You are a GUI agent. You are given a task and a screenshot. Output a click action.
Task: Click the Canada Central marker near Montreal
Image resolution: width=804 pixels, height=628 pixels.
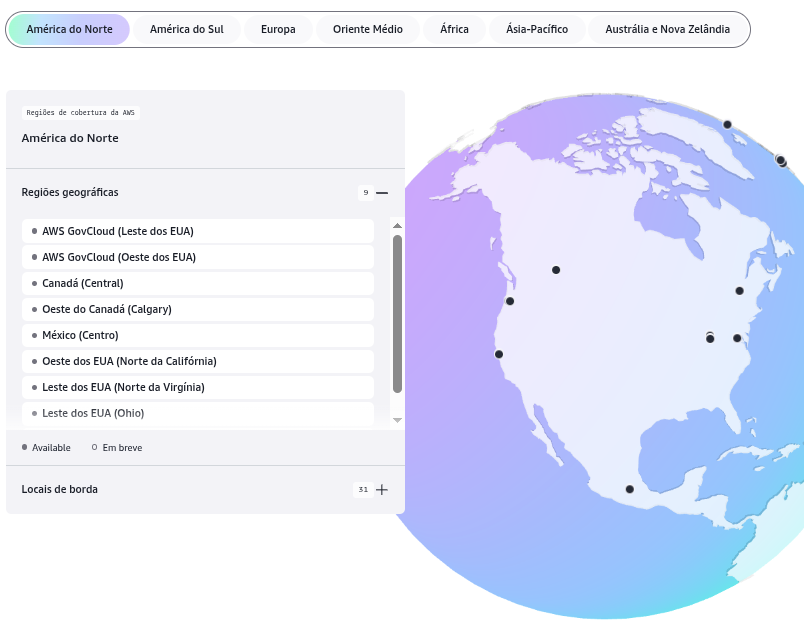(x=739, y=291)
